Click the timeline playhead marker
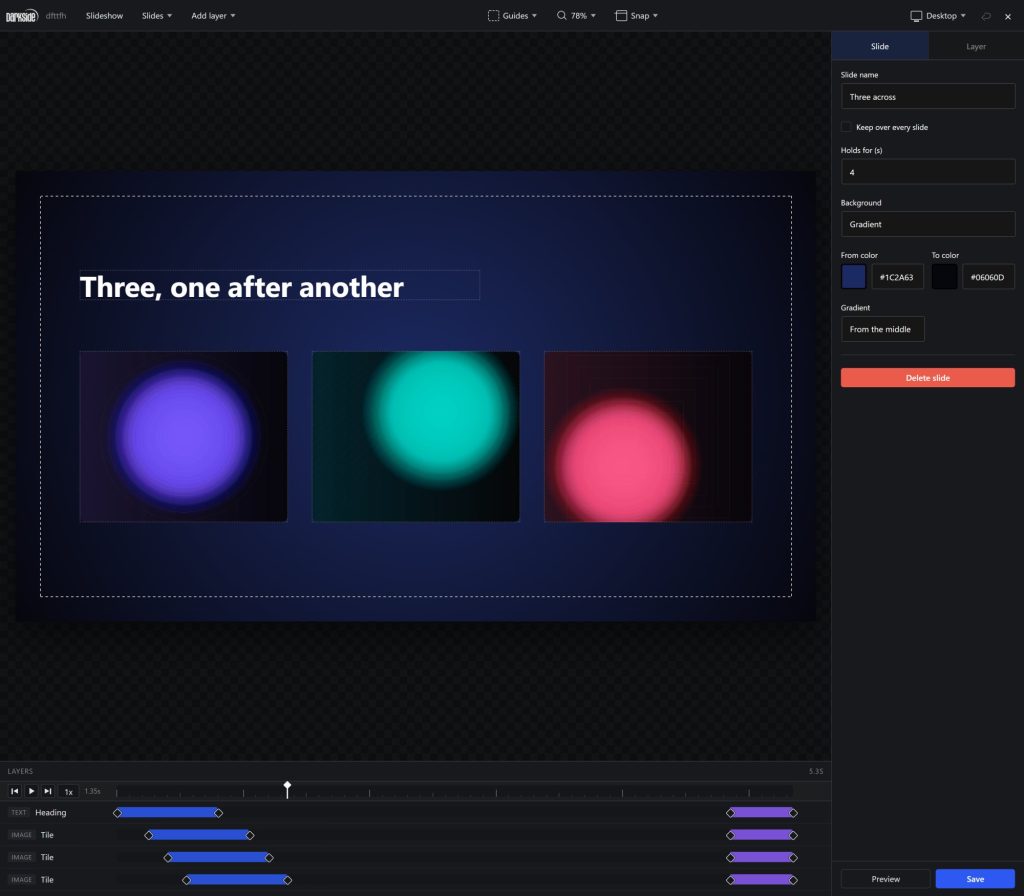The height and width of the screenshot is (896, 1024). [287, 786]
